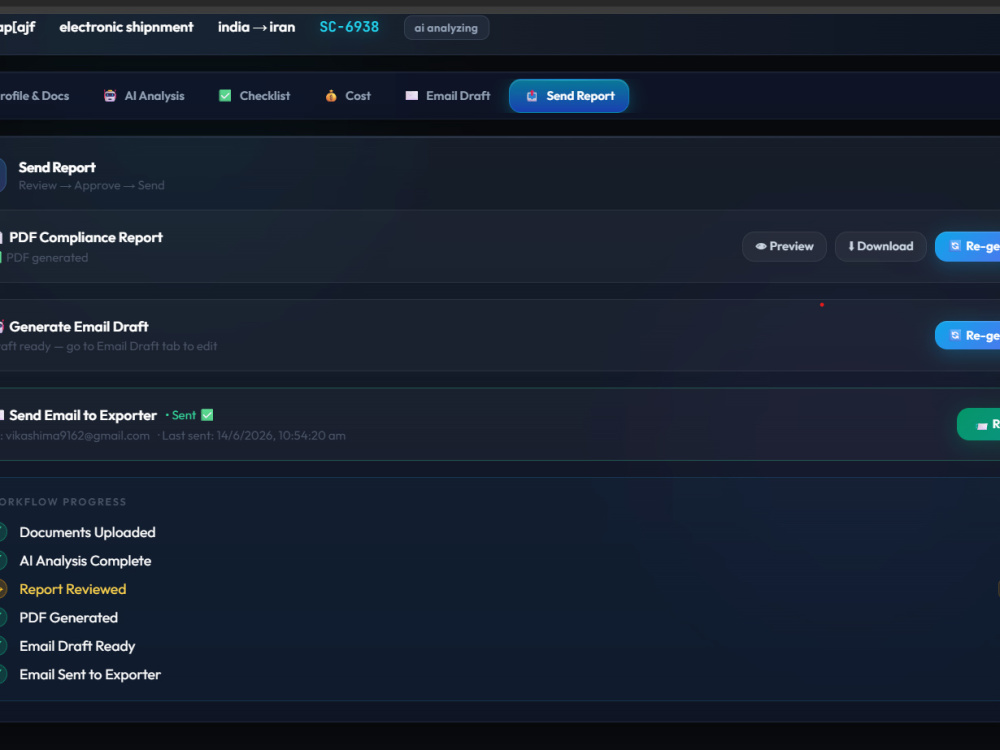The height and width of the screenshot is (750, 1000).
Task: Click the green resend button for exporter email
Action: click(978, 424)
